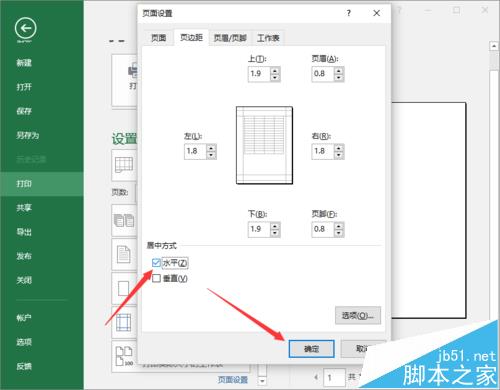Open the 打开 backstage menu item
This screenshot has height=390, width=500.
coord(24,87)
